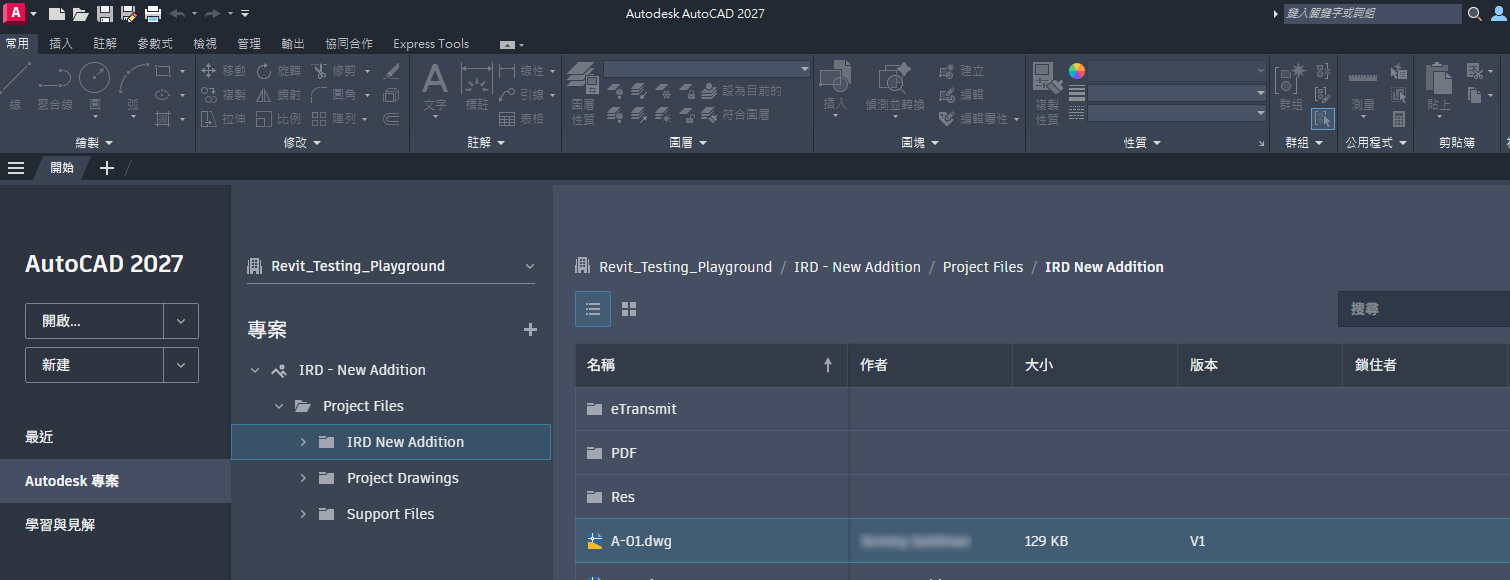Open Layer Properties (圖層性質) manager
This screenshot has height=580, width=1510.
583,92
